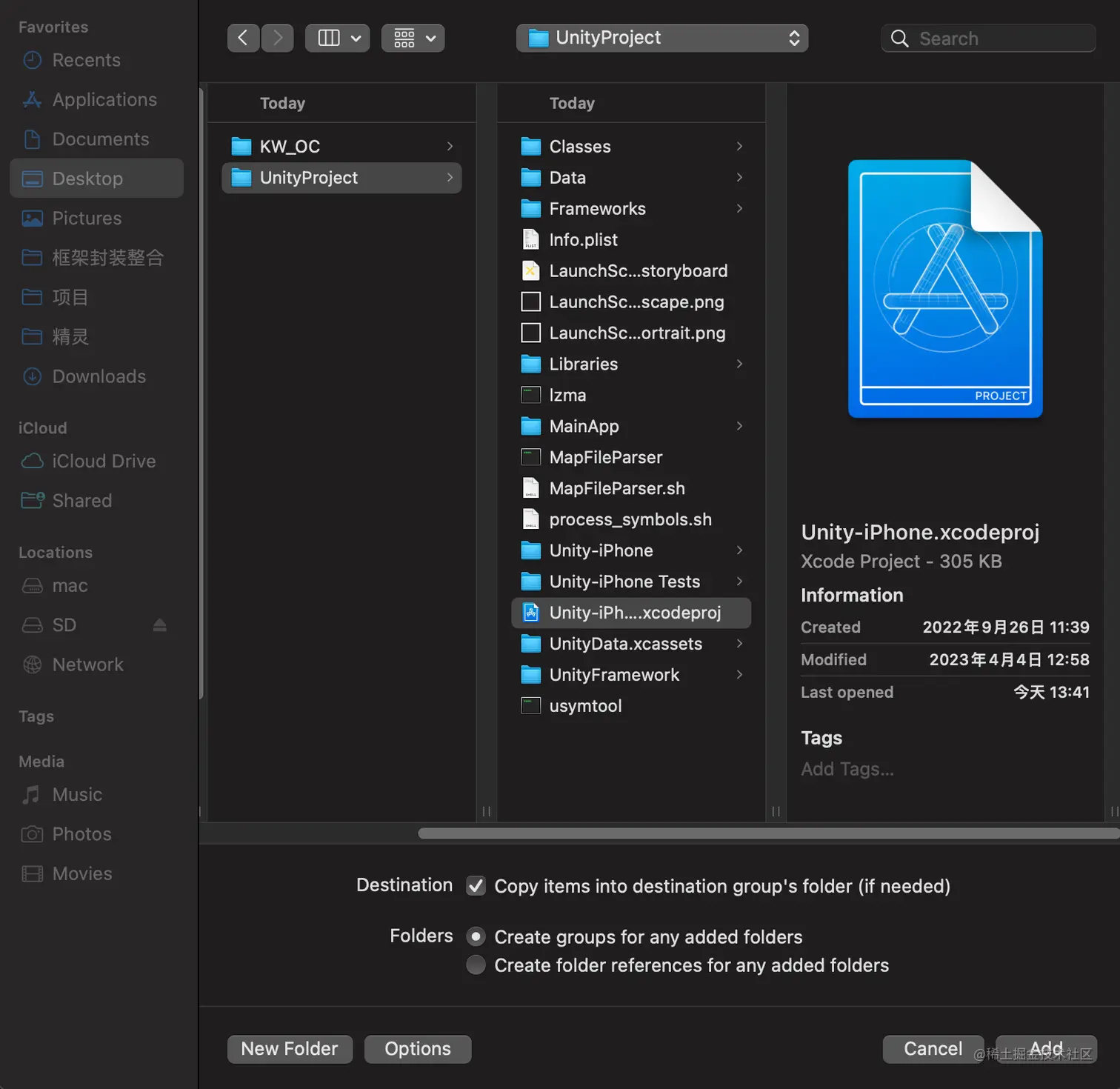Select the Unity-iPhone Tests folder
Image resolution: width=1120 pixels, height=1089 pixels.
click(x=631, y=582)
